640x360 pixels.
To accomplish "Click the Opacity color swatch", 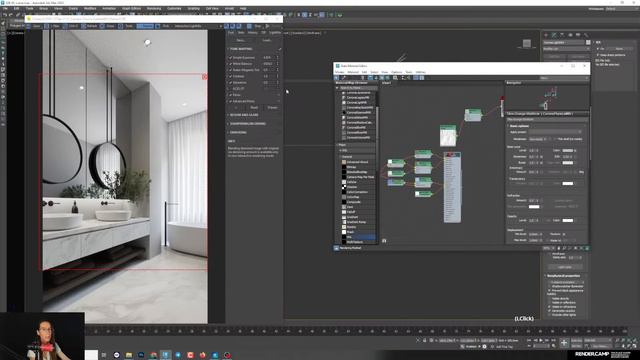I will [568, 221].
